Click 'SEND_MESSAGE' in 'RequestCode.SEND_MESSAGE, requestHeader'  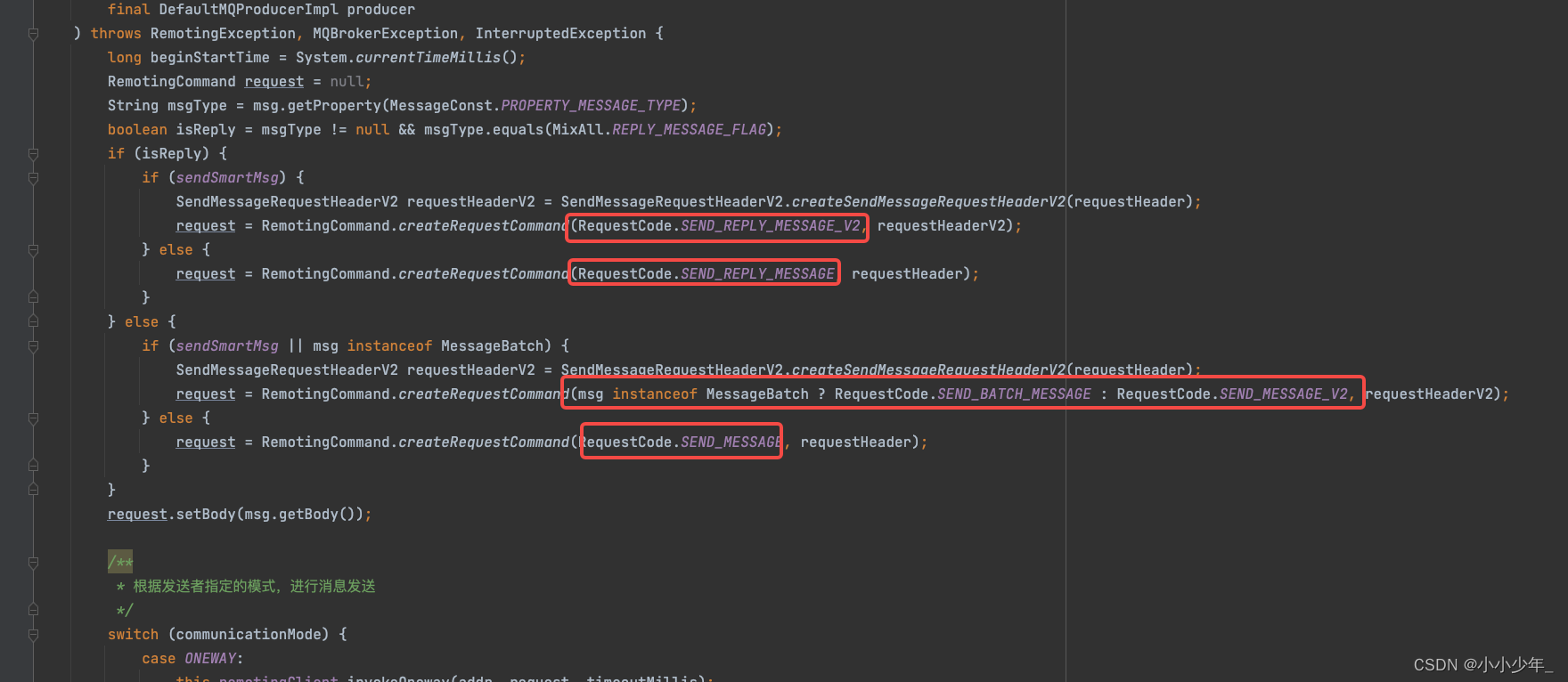731,442
